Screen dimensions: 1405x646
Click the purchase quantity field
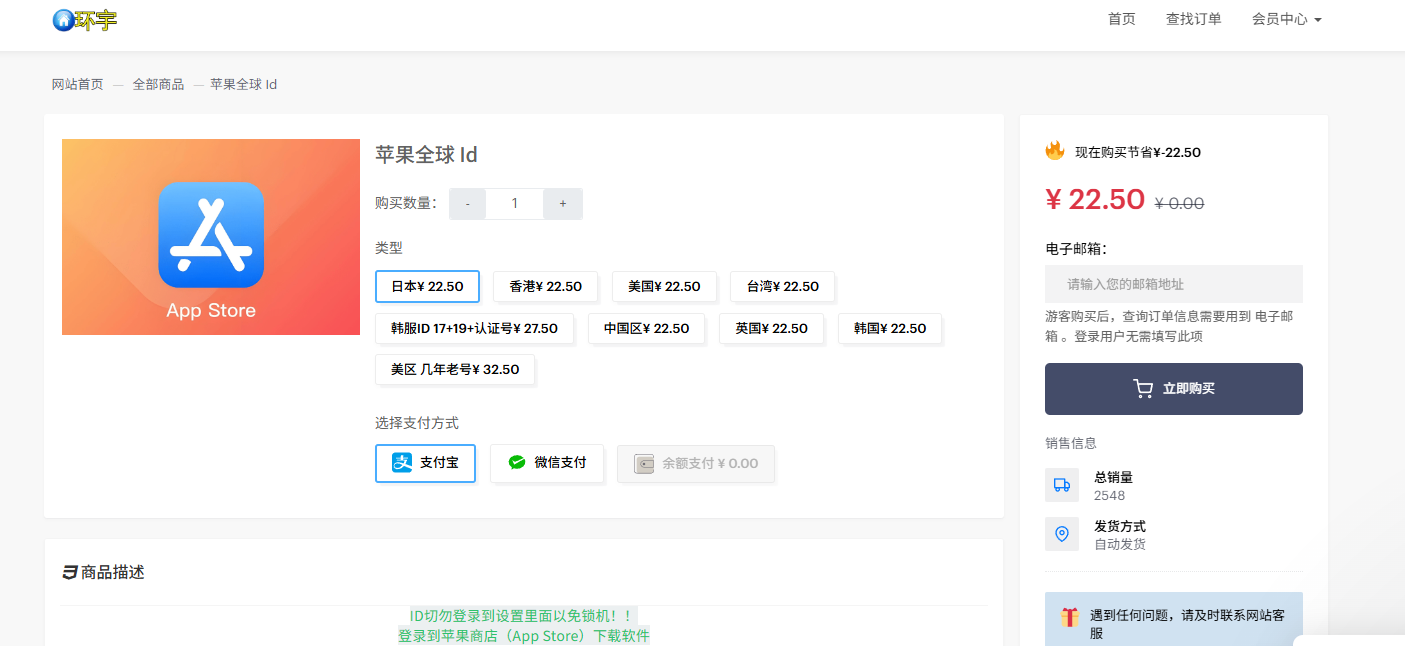point(515,204)
